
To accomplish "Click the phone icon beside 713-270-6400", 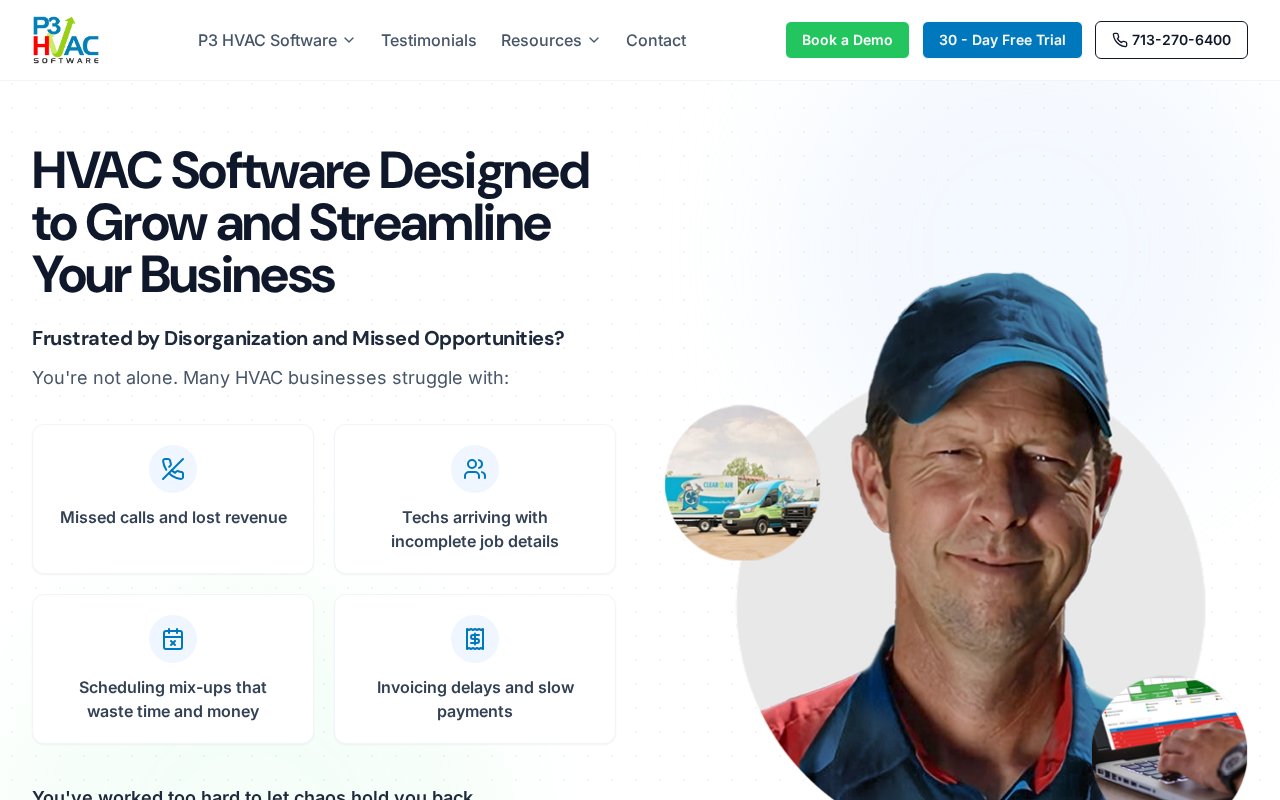I will coord(1120,40).
